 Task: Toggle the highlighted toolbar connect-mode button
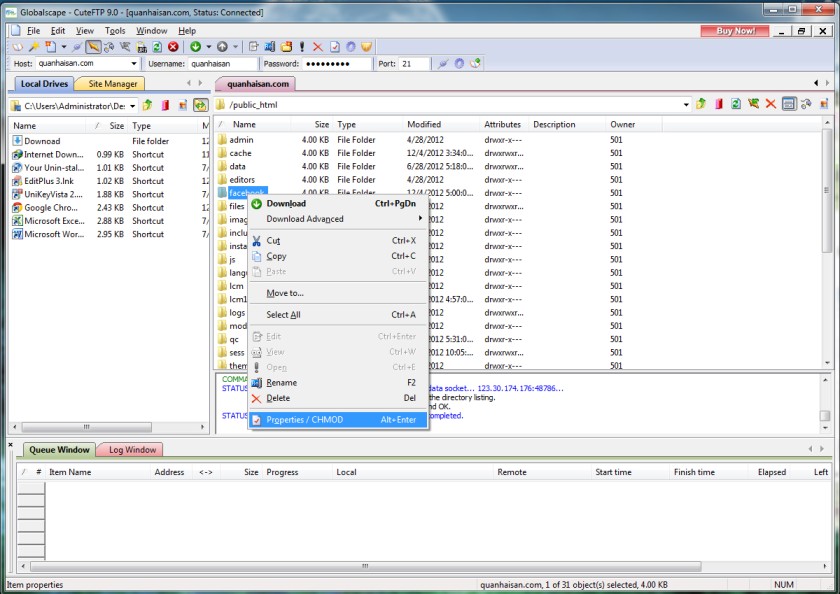93,47
